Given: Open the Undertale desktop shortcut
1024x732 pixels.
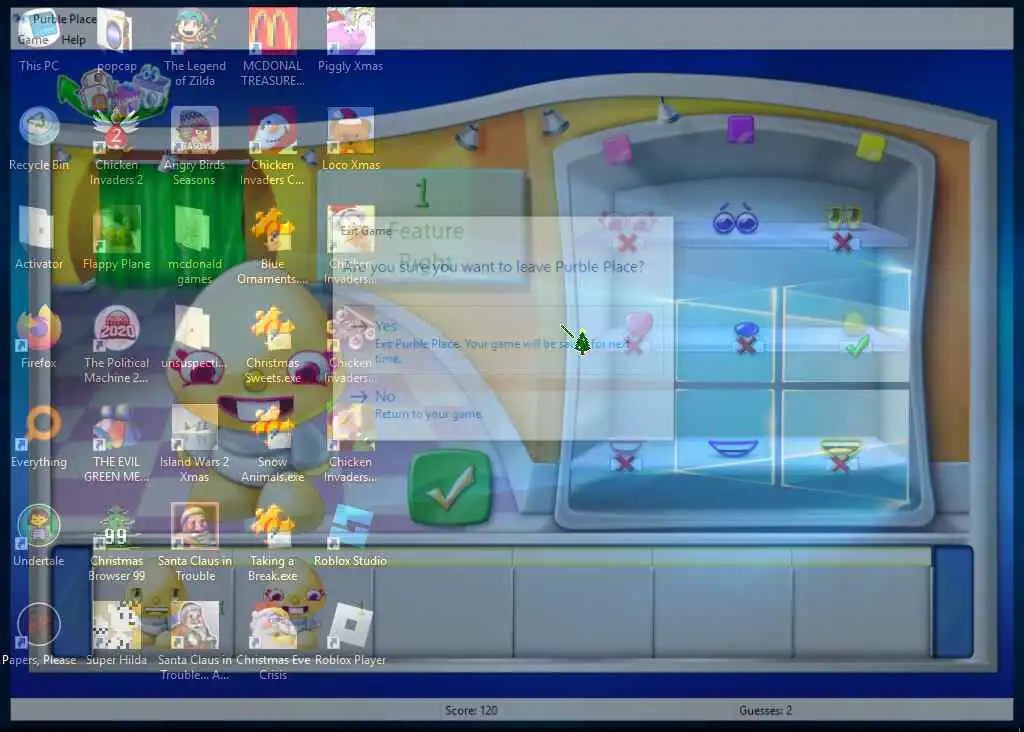Looking at the screenshot, I should pyautogui.click(x=39, y=535).
